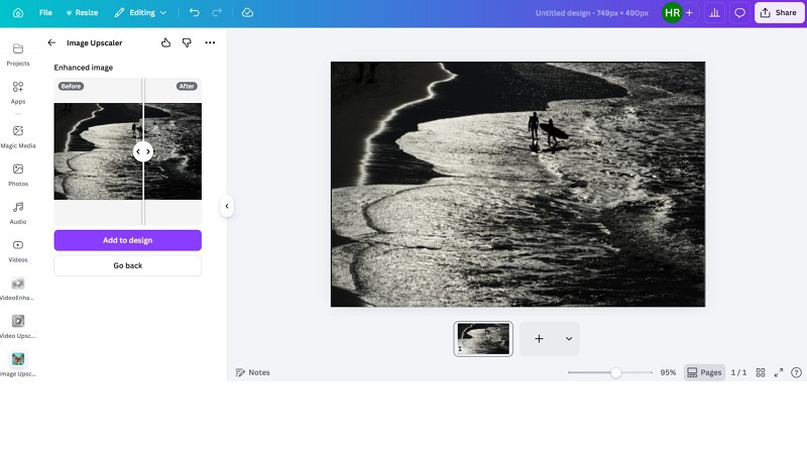
Task: Click the Enhanced image heading
Action: click(x=83, y=67)
